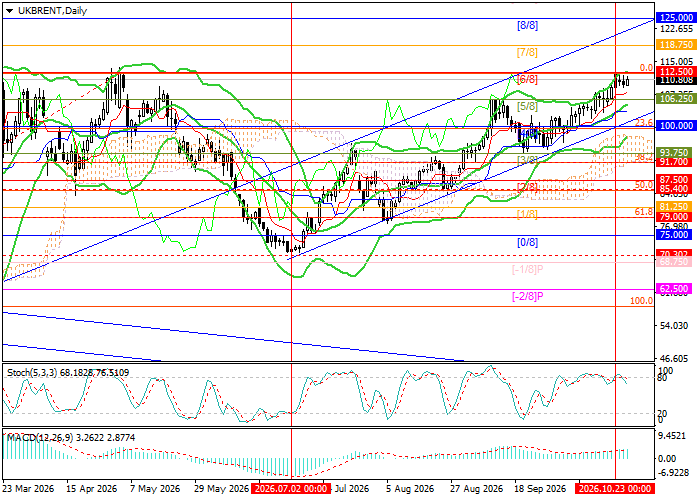This screenshot has width=700, height=500.
Task: Click the UKBRENT,Daily chart title
Action: 52,11
